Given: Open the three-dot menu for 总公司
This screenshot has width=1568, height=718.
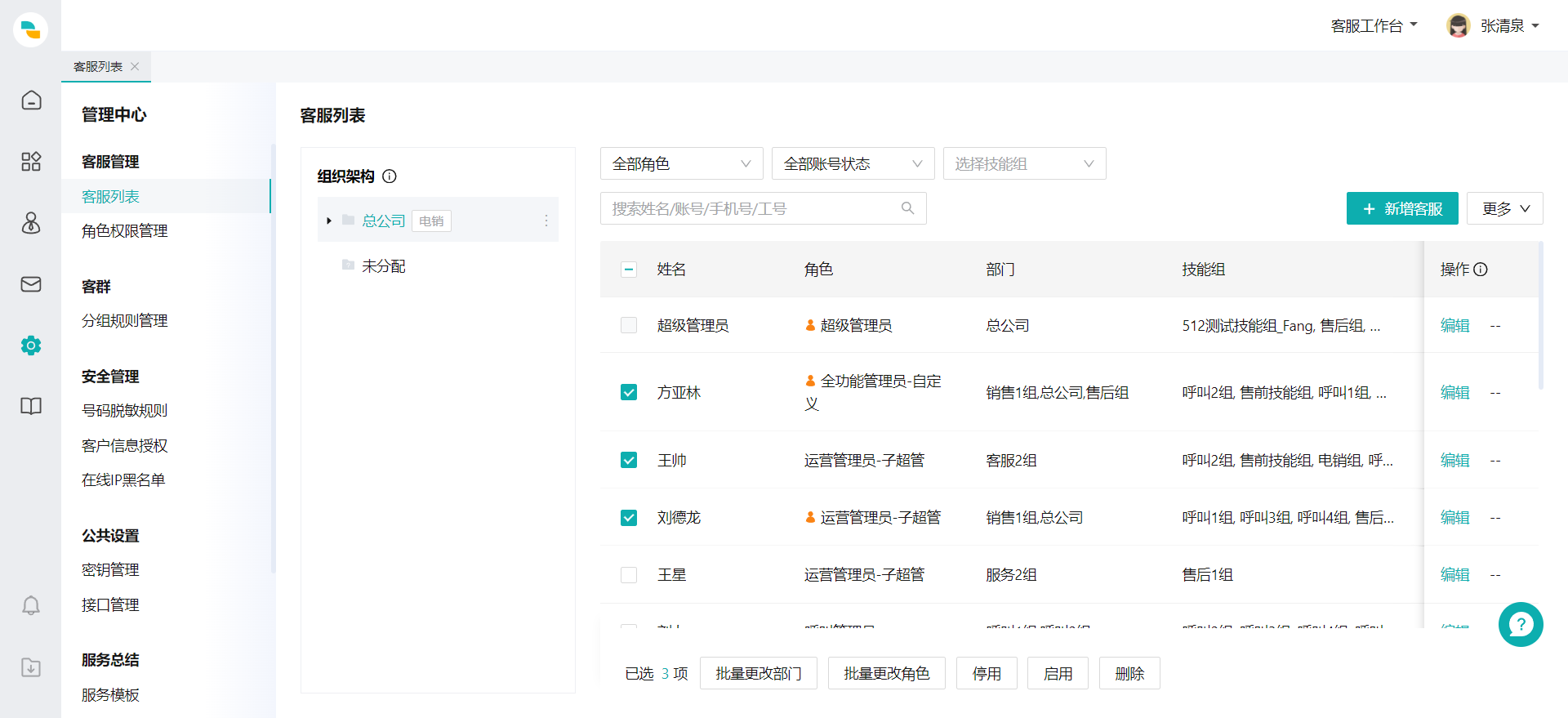Looking at the screenshot, I should point(546,221).
